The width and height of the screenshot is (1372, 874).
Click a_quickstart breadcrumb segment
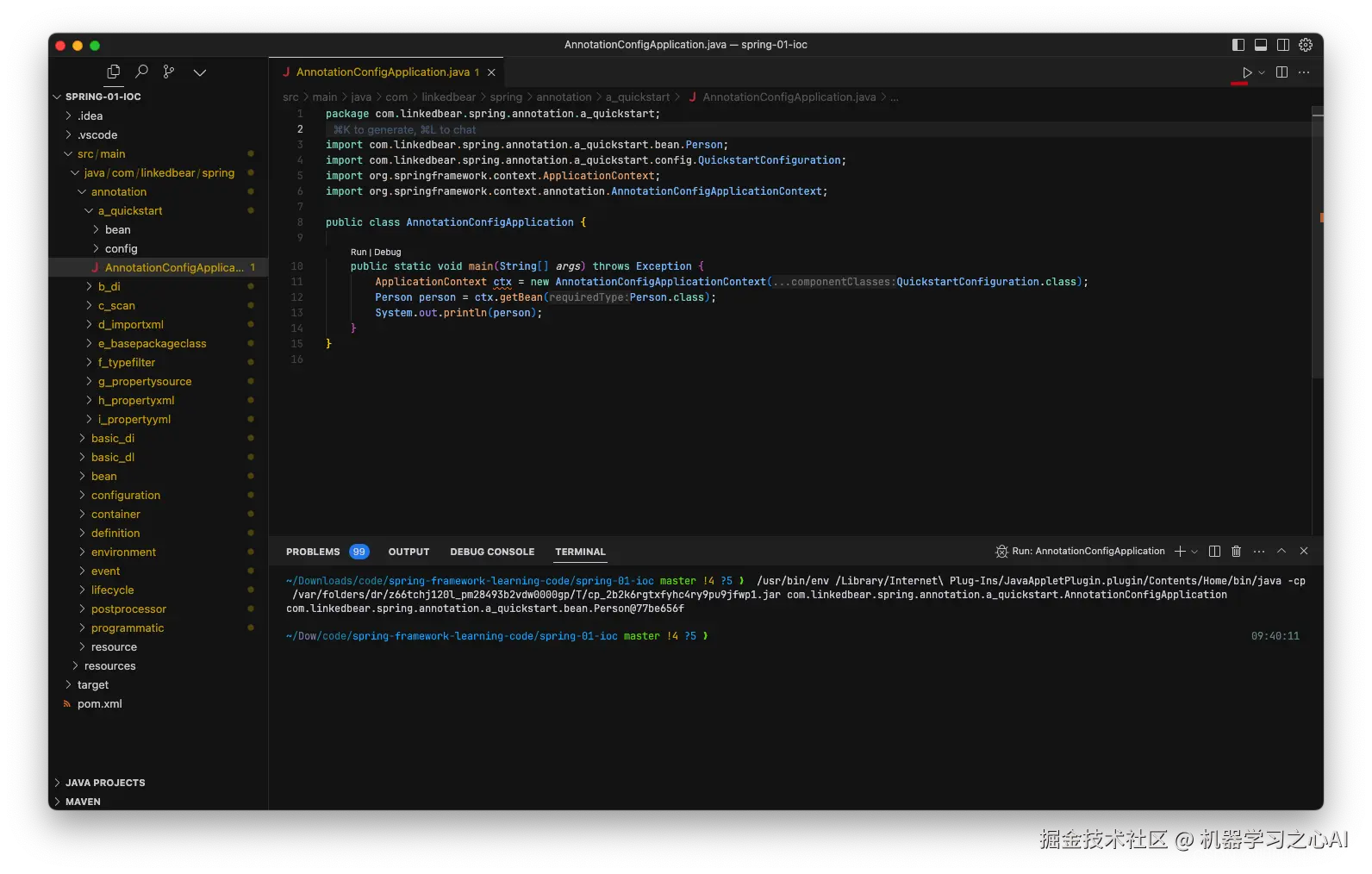pyautogui.click(x=637, y=97)
